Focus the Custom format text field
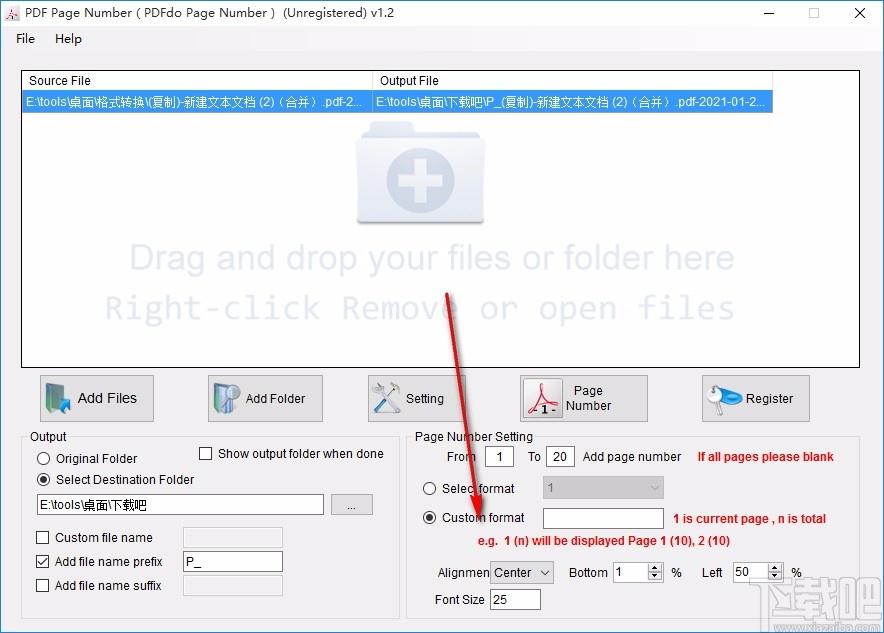This screenshot has width=884, height=633. (603, 518)
